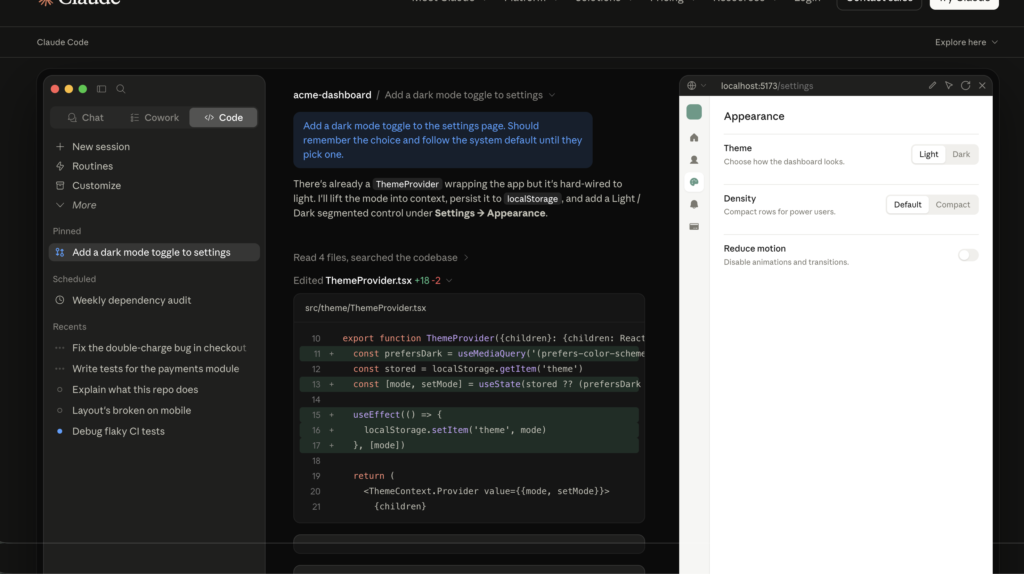
Task: Activate the element picker cursor icon in preview
Action: point(949,86)
